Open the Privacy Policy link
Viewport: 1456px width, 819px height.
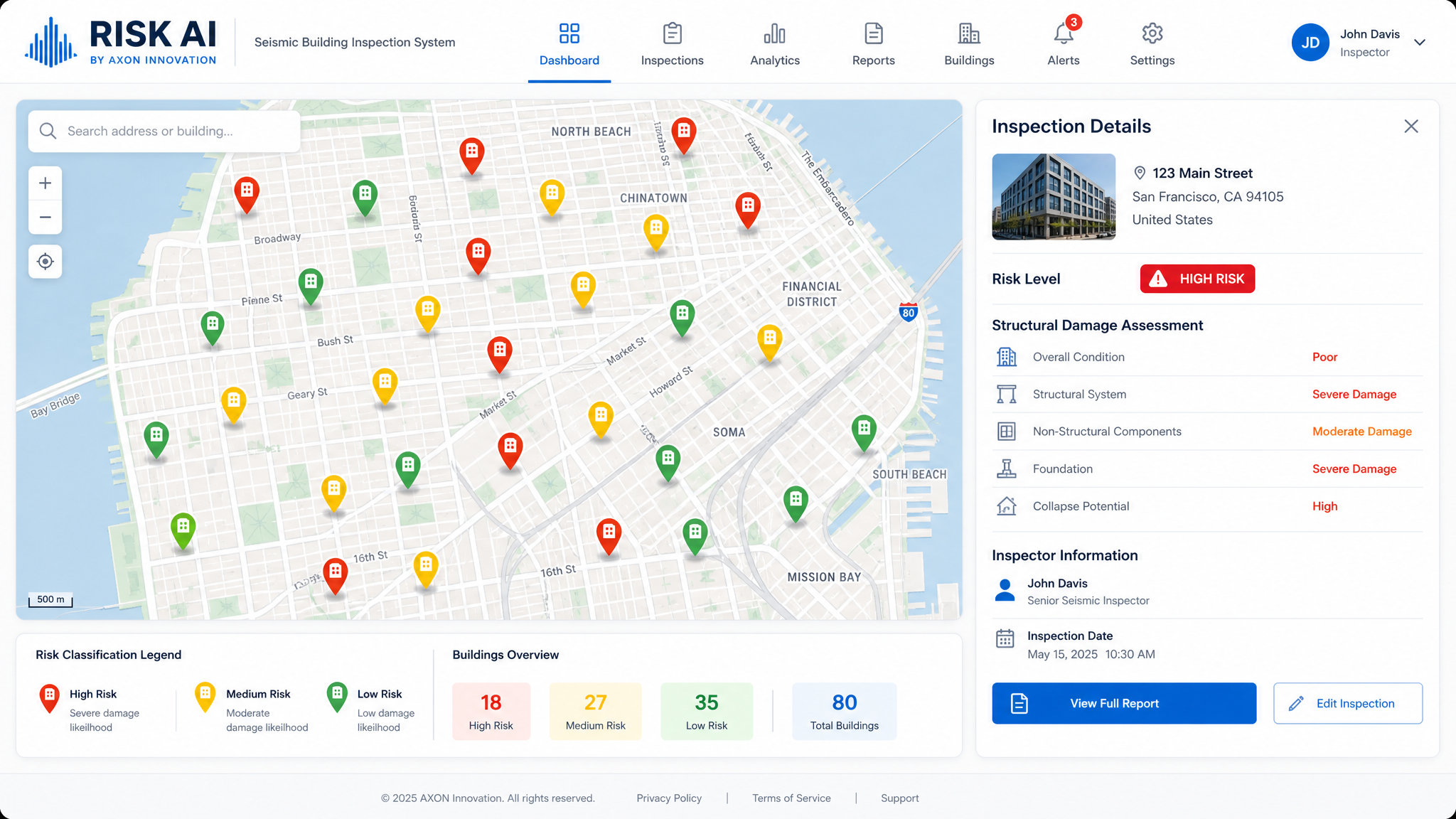tap(669, 798)
